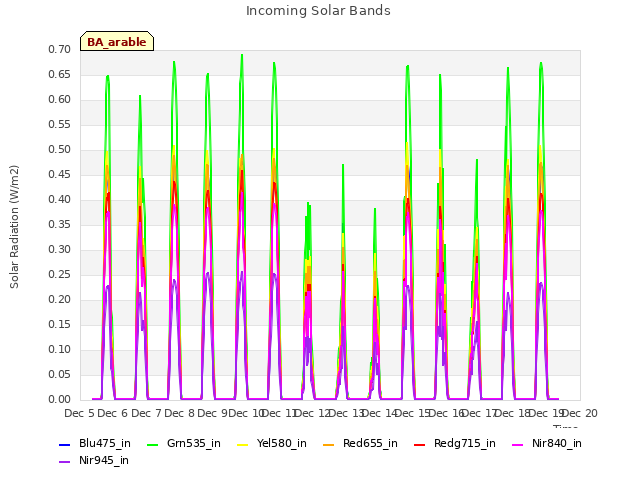Click the 0.00 y-axis tick label

(x=60, y=399)
